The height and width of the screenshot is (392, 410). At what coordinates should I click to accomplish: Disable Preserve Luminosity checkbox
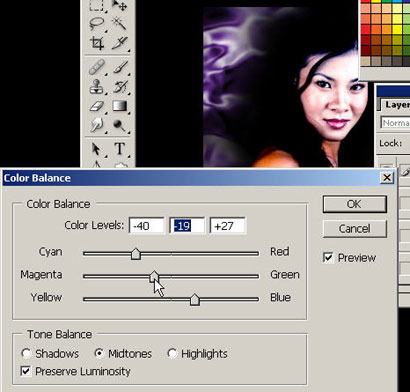[26, 371]
